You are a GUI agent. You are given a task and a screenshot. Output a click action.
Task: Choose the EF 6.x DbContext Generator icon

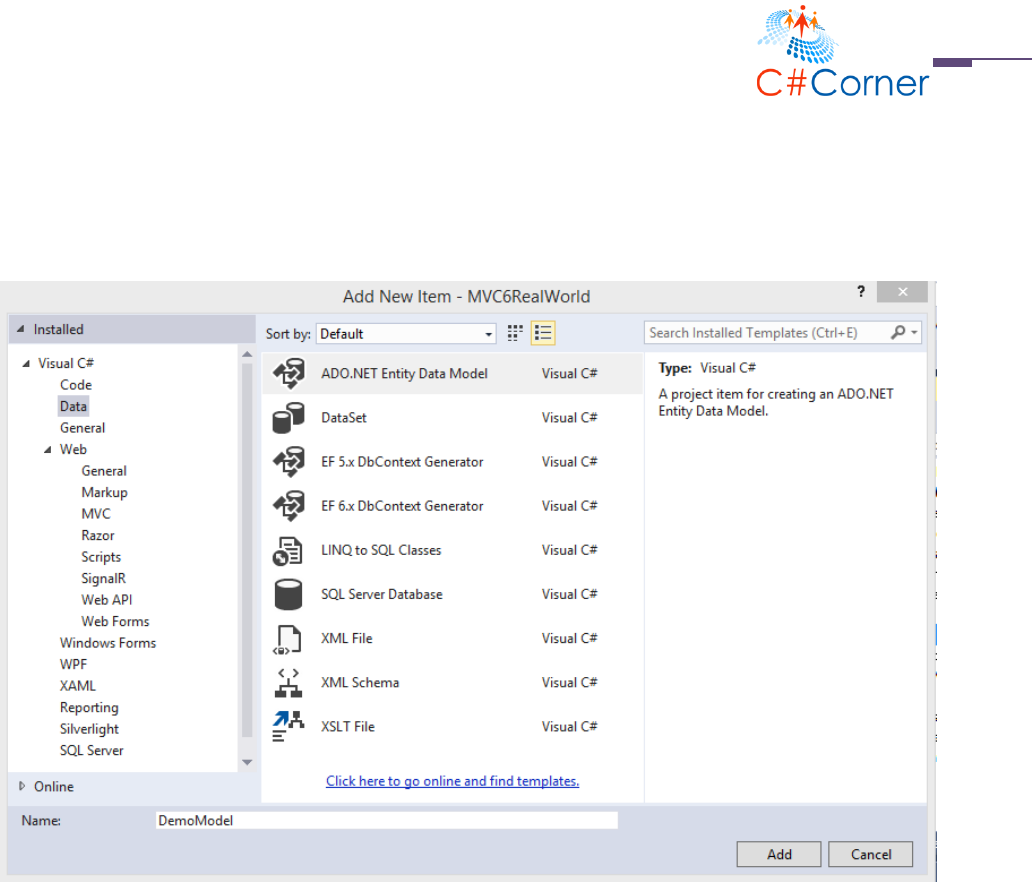(289, 506)
